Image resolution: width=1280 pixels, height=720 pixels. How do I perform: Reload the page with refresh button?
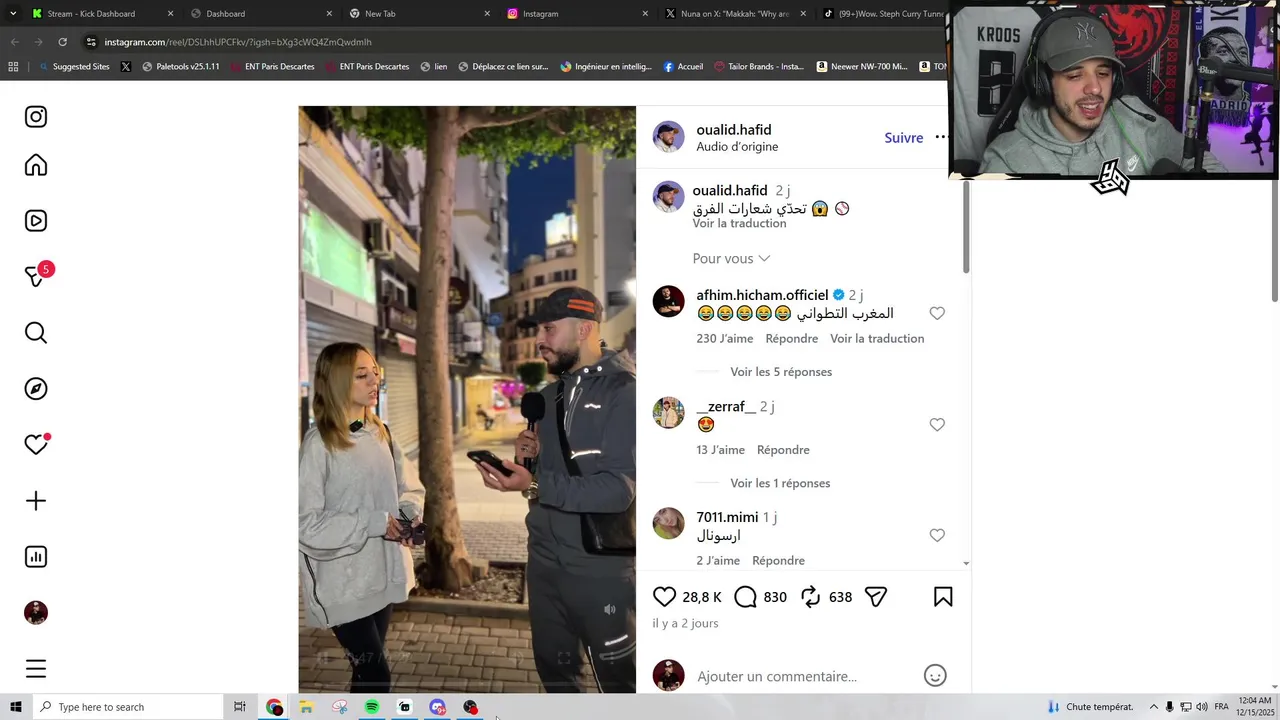(62, 42)
